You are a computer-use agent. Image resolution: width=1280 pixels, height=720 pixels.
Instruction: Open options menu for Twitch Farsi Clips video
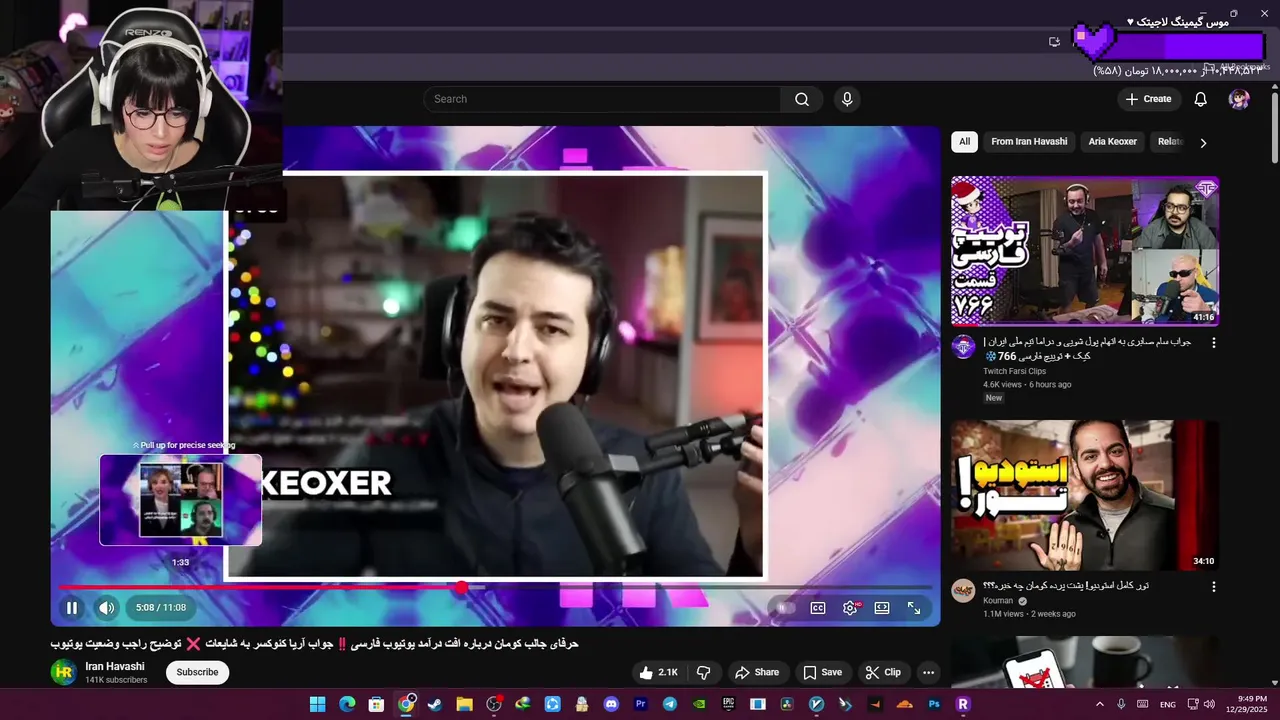coord(1214,342)
